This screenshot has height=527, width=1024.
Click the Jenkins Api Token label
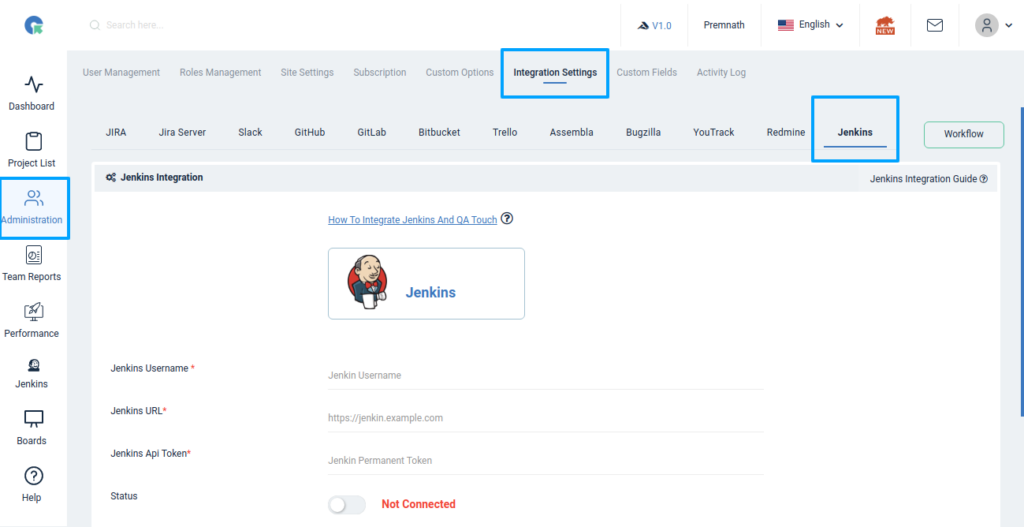[149, 453]
